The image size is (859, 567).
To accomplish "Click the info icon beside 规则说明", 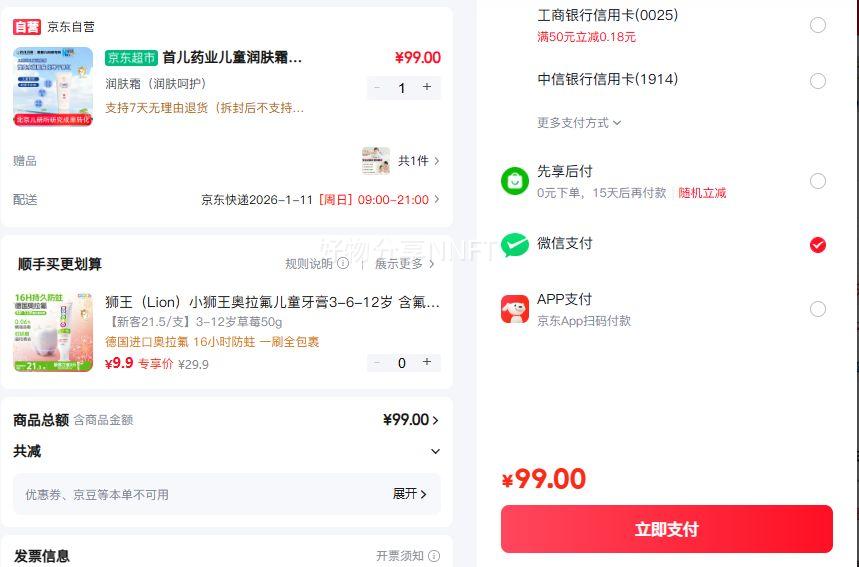I will click(x=343, y=264).
